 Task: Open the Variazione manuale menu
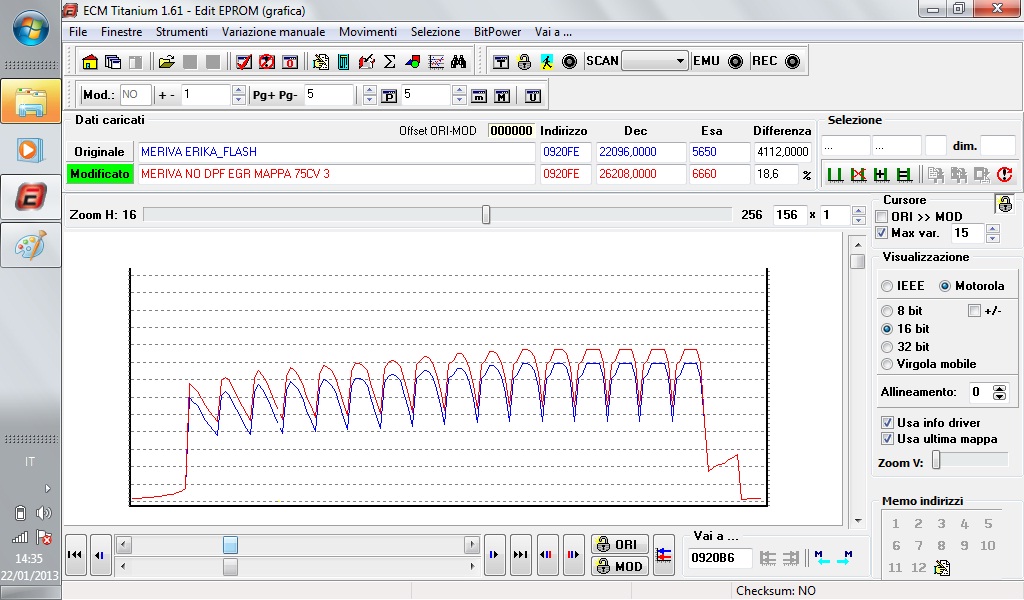coord(273,32)
